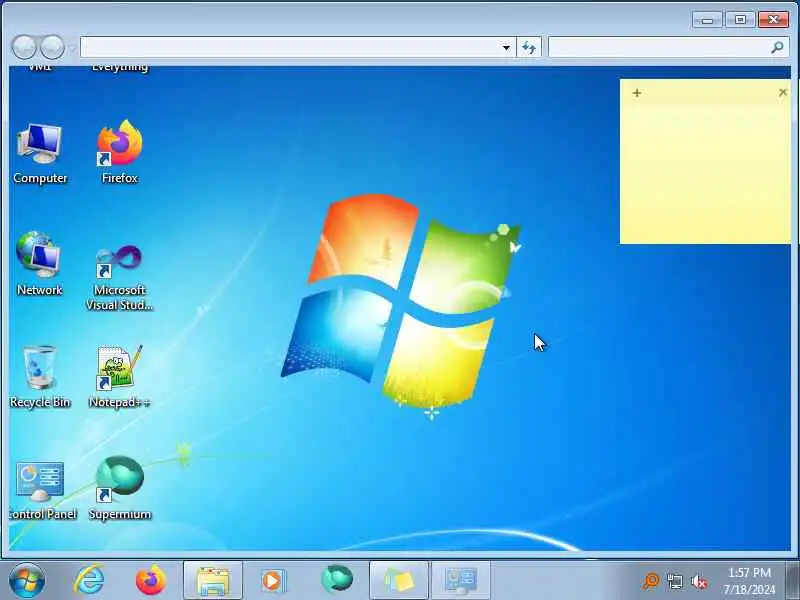
Task: Switch to the Windows Explorer taskbar button
Action: point(213,580)
